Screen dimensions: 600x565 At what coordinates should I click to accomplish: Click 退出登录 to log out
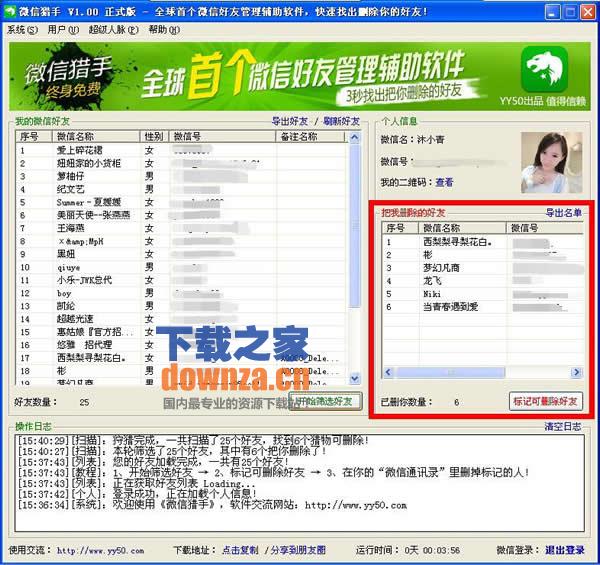(565, 550)
